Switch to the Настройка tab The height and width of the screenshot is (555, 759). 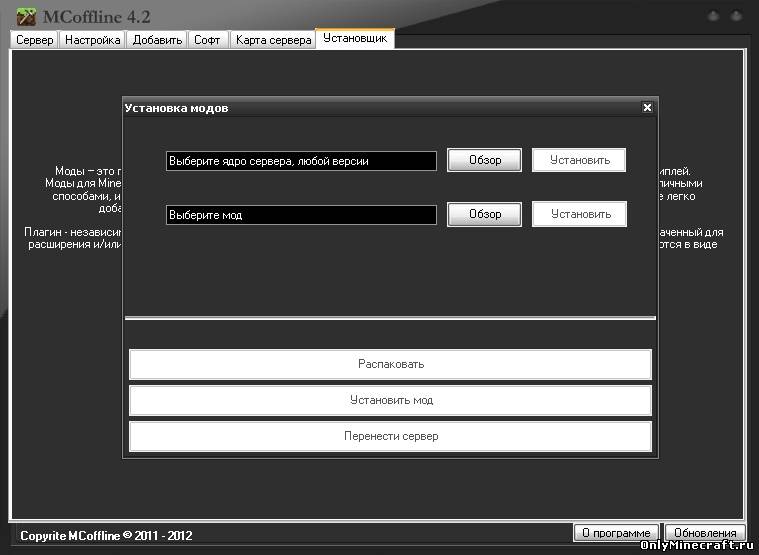pyautogui.click(x=93, y=40)
